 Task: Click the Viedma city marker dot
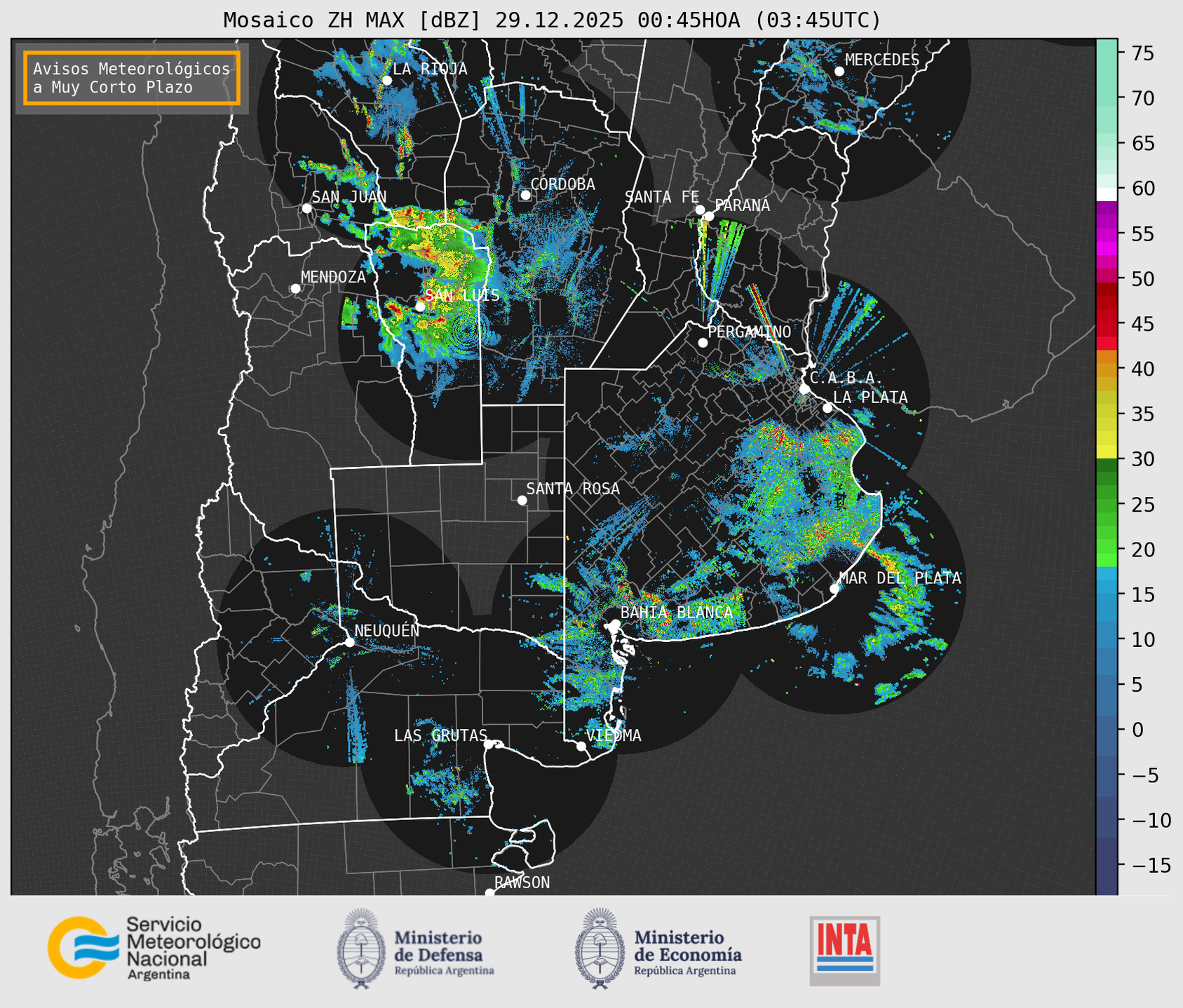tap(581, 746)
